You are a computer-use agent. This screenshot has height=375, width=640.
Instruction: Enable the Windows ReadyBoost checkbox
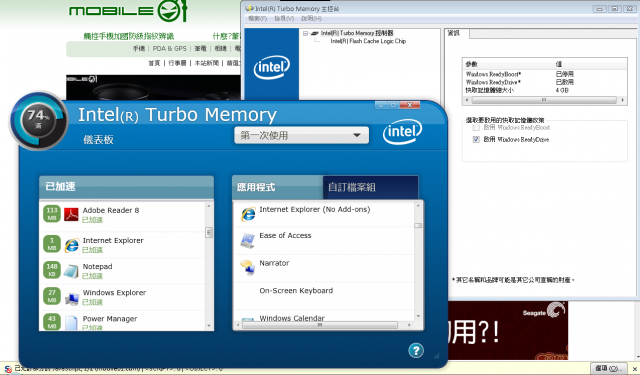point(476,128)
